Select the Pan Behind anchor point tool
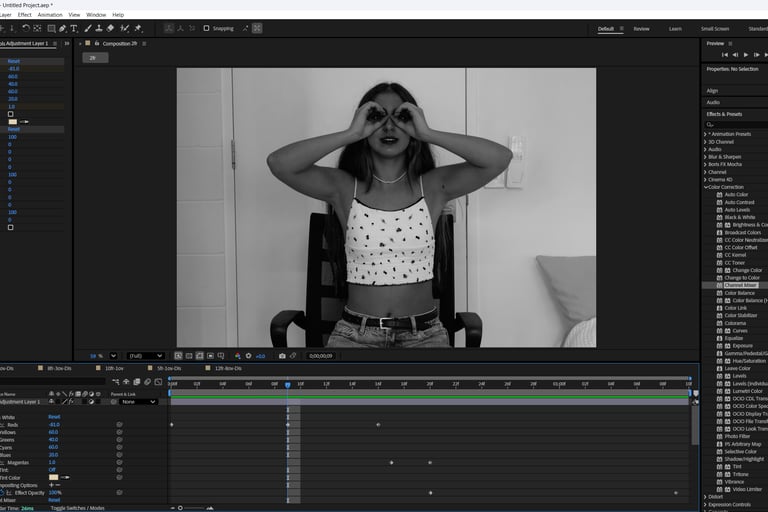The image size is (768, 512). [37, 28]
